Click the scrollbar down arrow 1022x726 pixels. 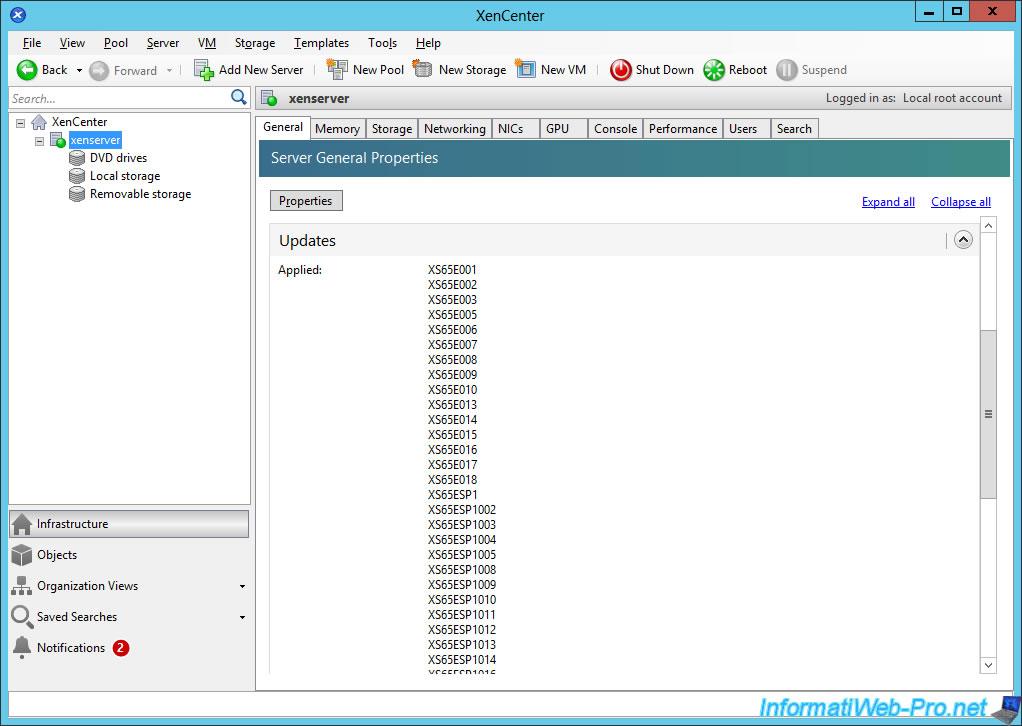tap(988, 665)
